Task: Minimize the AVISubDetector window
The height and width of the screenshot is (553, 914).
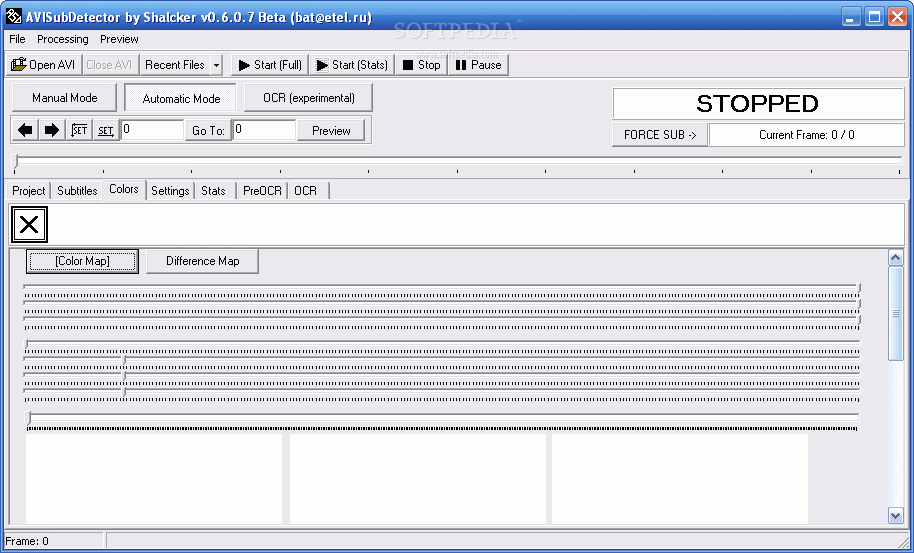Action: point(851,17)
